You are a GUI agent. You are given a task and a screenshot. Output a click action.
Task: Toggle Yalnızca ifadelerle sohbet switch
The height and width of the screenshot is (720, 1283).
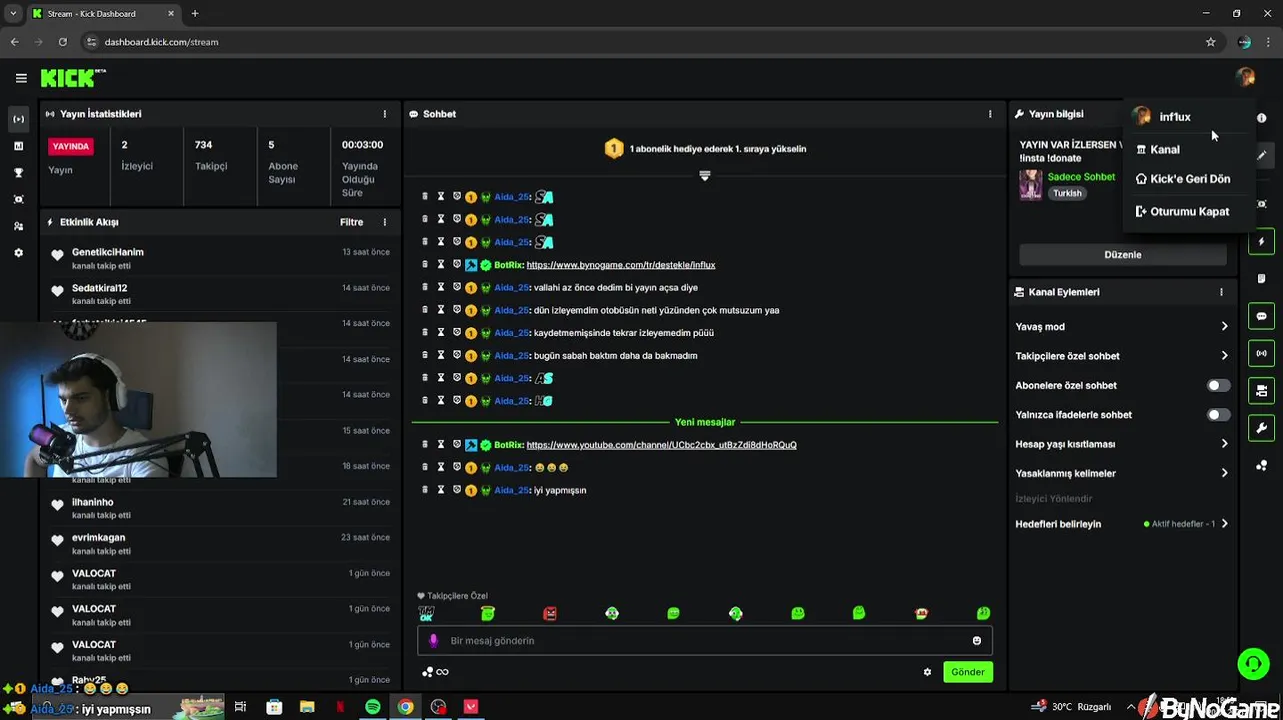tap(1218, 414)
